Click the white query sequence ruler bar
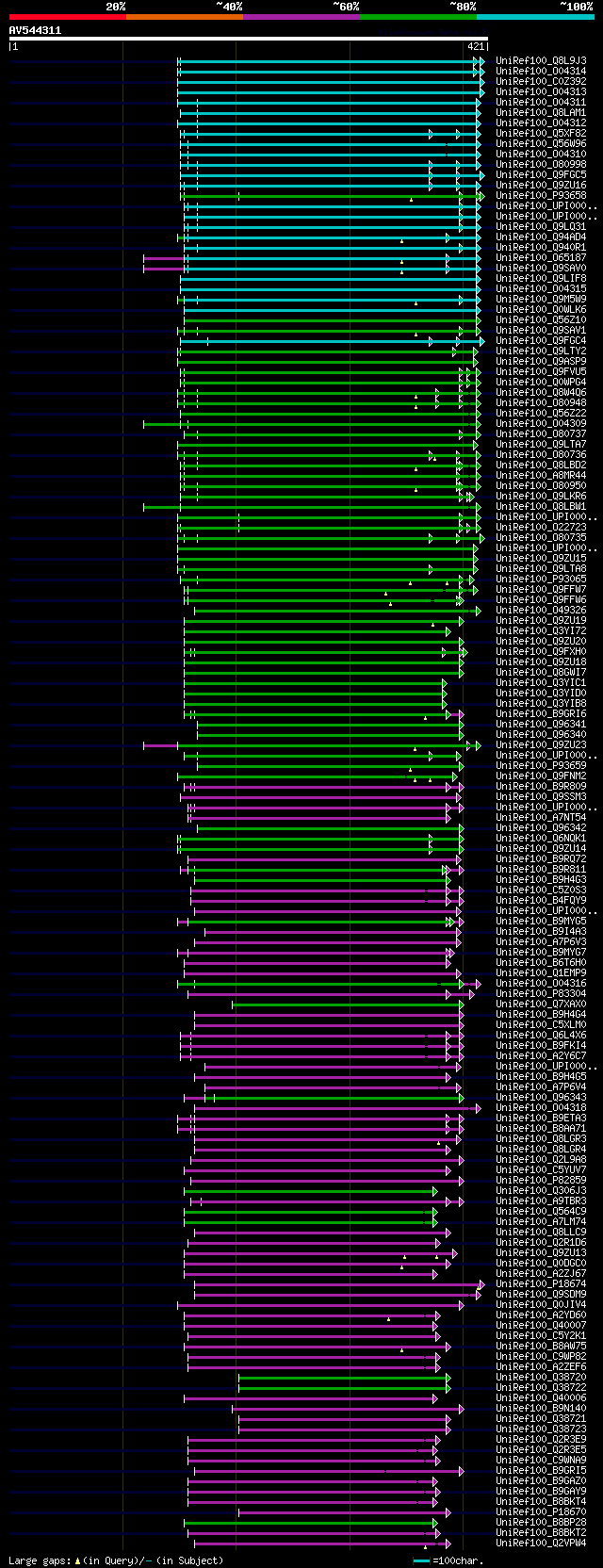Image resolution: width=603 pixels, height=1568 pixels. point(249,39)
